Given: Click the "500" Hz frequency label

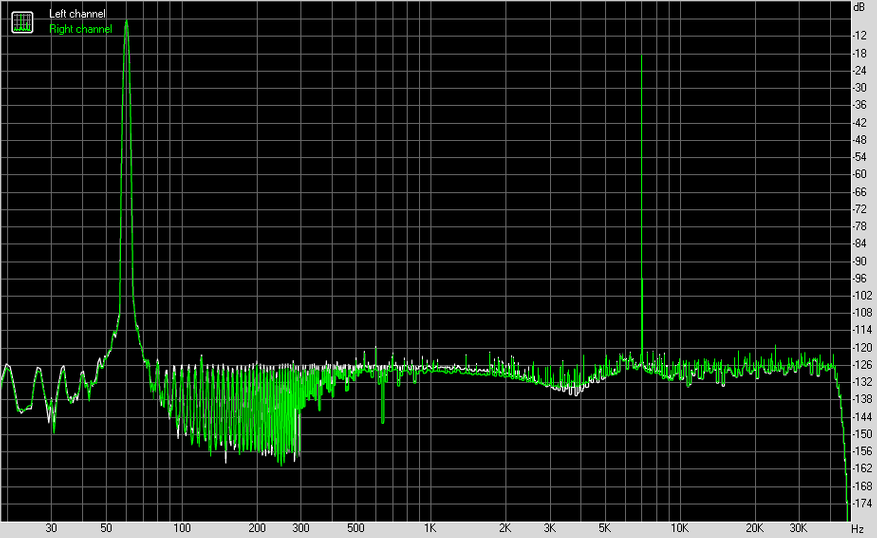Looking at the screenshot, I should pyautogui.click(x=355, y=528).
